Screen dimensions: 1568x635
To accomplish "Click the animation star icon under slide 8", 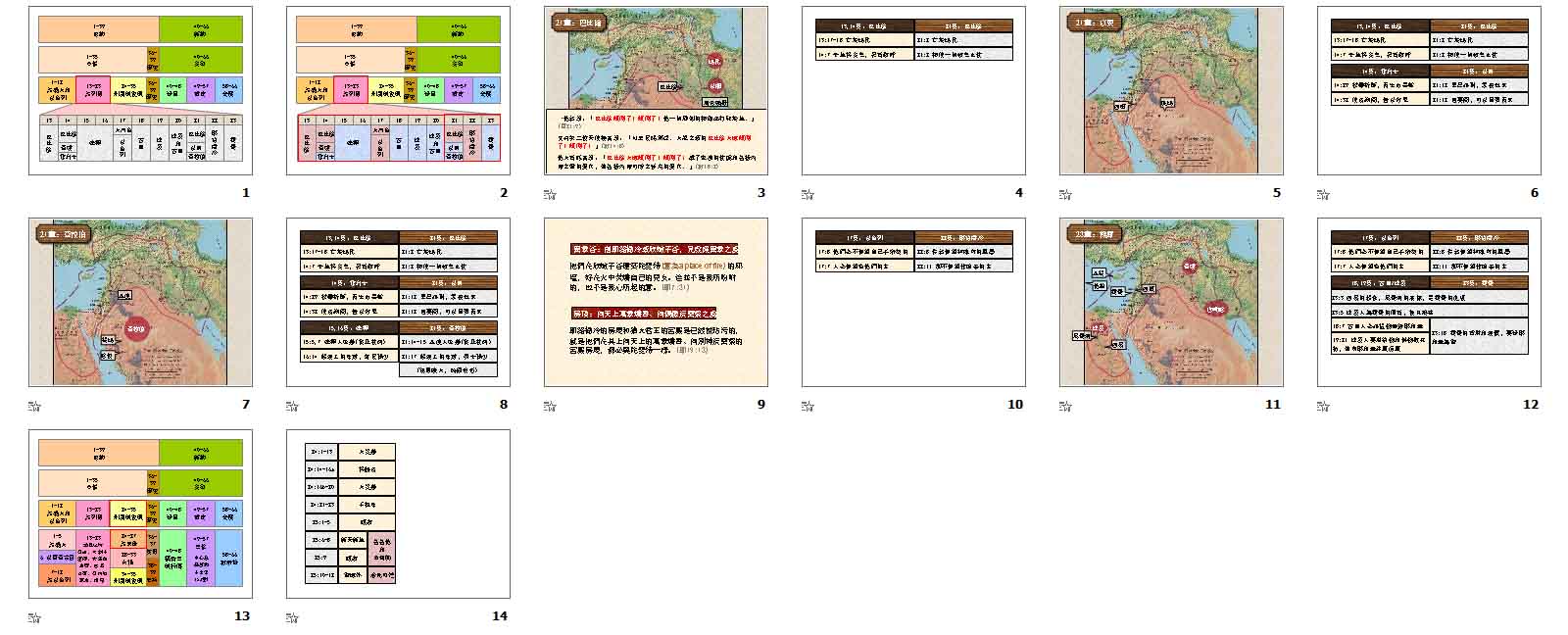I will [291, 406].
